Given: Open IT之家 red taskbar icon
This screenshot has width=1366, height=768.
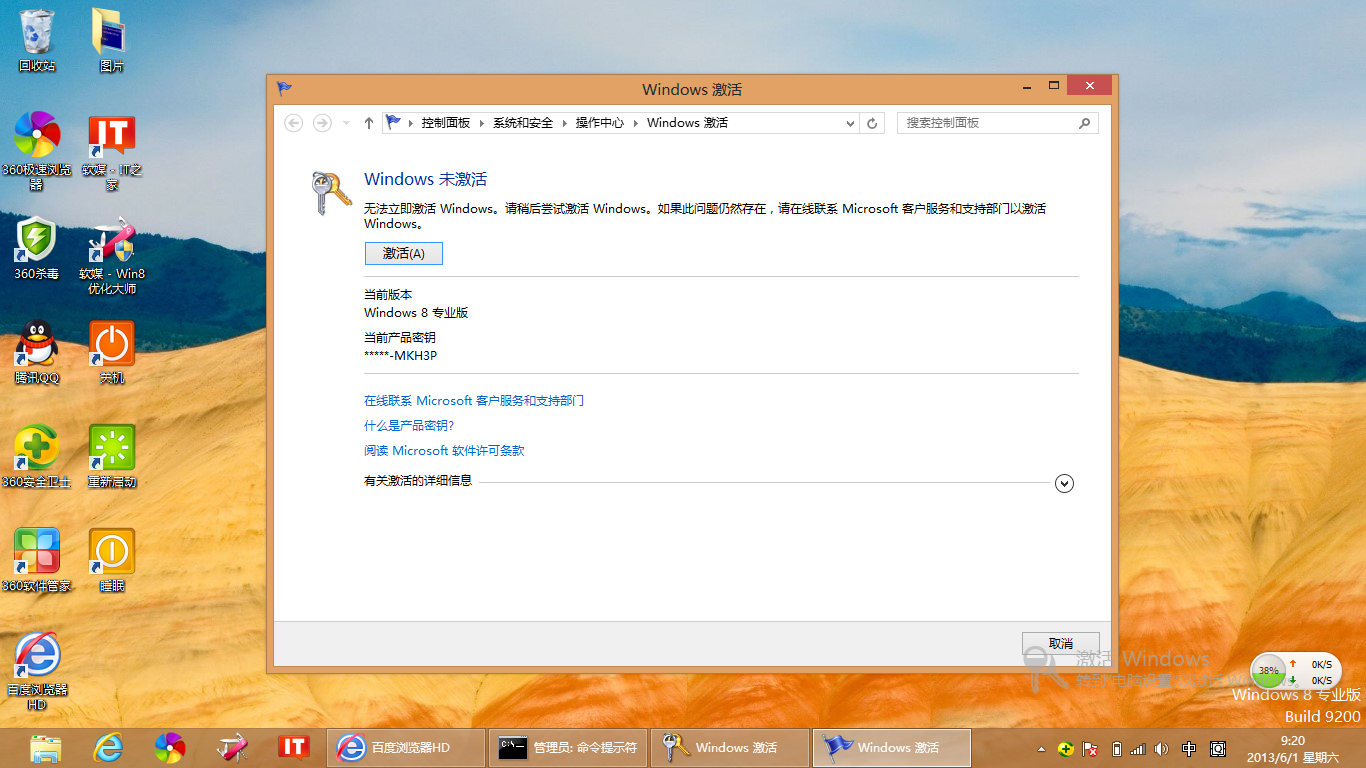Looking at the screenshot, I should (294, 747).
